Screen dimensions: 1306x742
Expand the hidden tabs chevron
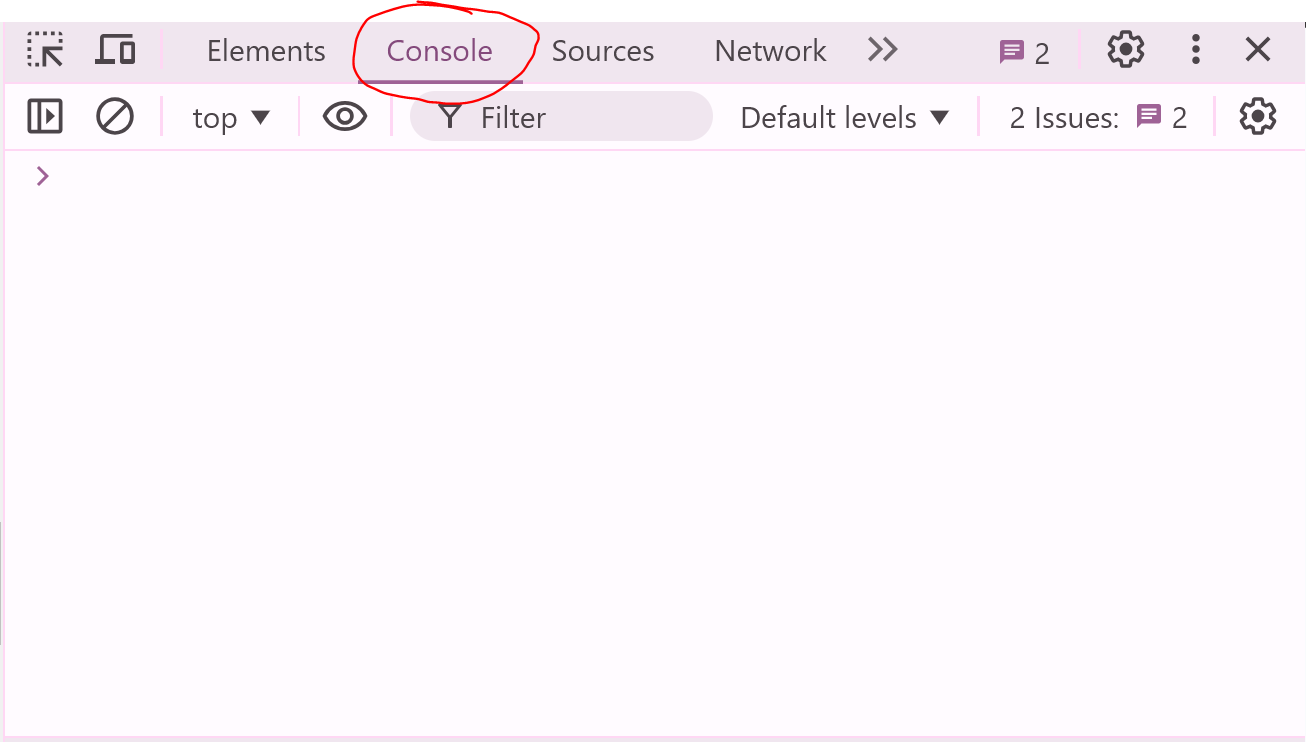pyautogui.click(x=882, y=49)
